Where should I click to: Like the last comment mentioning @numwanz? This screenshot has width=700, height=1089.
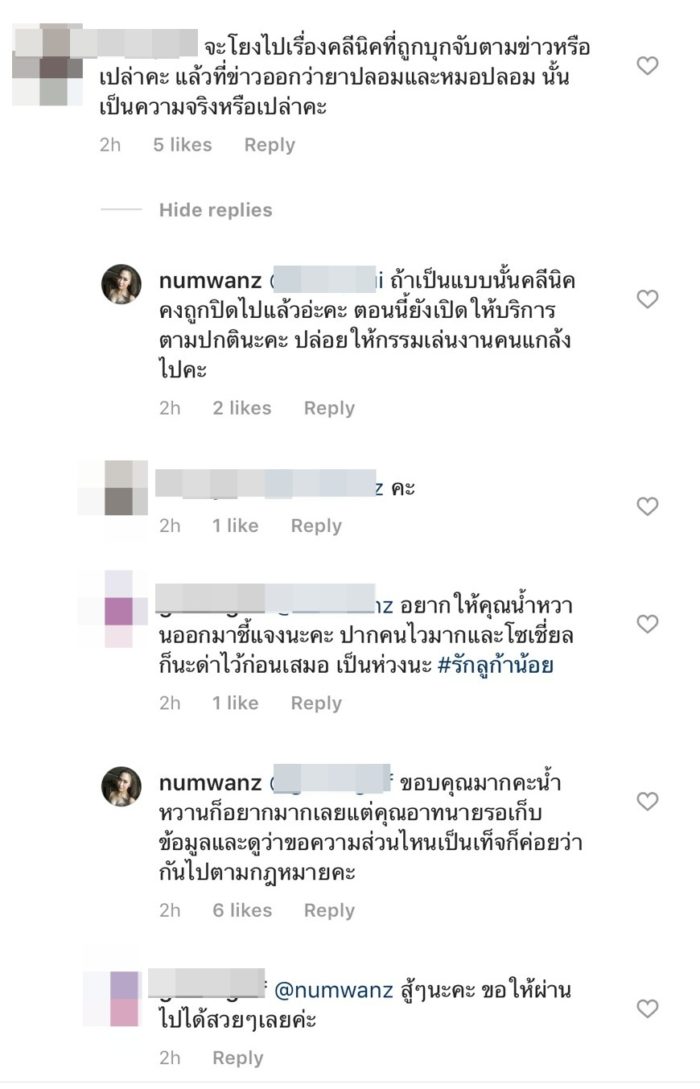pyautogui.click(x=647, y=1008)
